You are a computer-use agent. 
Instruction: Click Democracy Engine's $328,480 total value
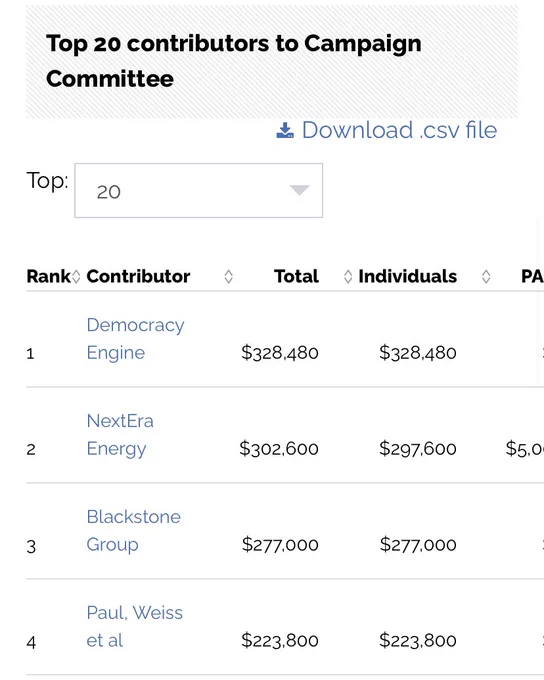280,353
